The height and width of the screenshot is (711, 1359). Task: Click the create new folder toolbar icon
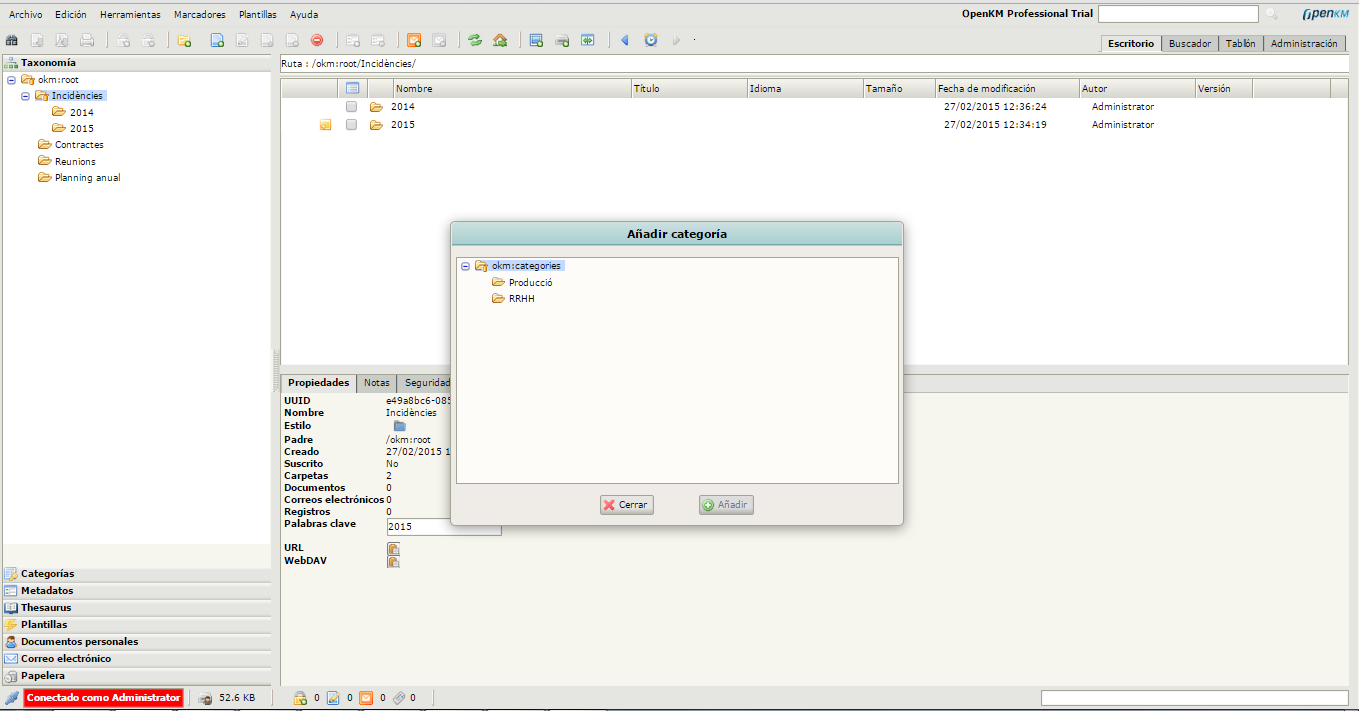click(x=184, y=40)
